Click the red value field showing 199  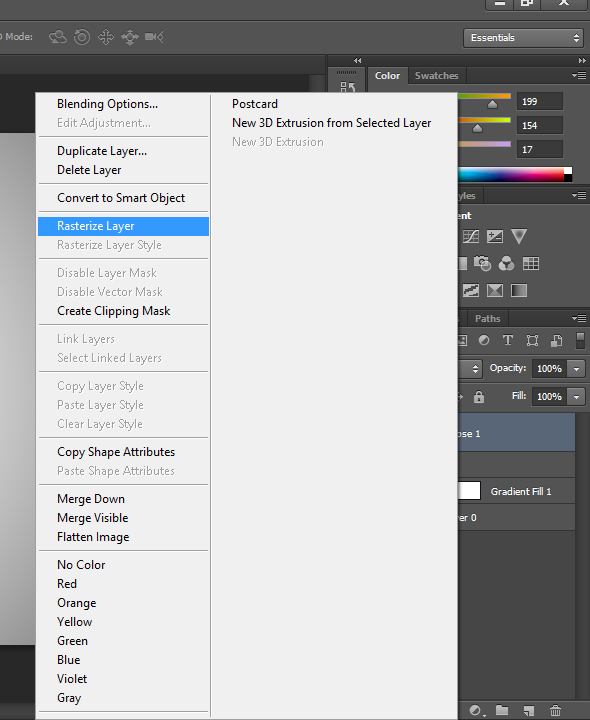point(539,101)
